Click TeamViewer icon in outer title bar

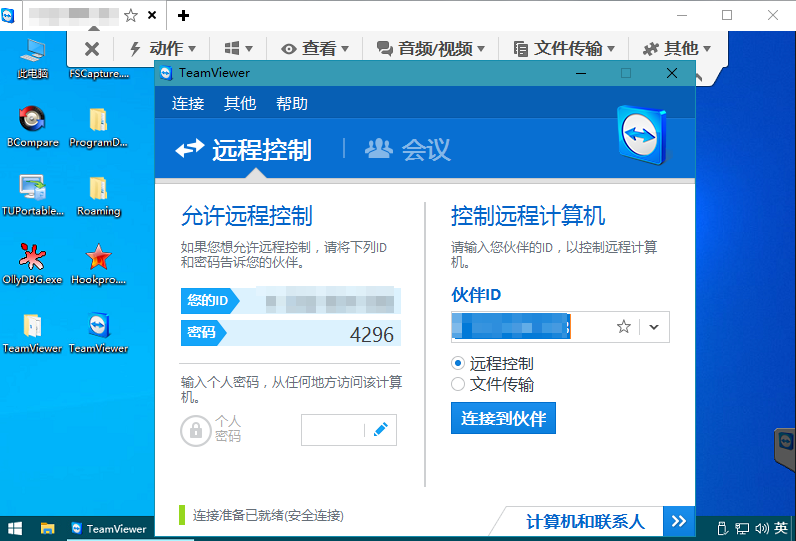coord(8,16)
